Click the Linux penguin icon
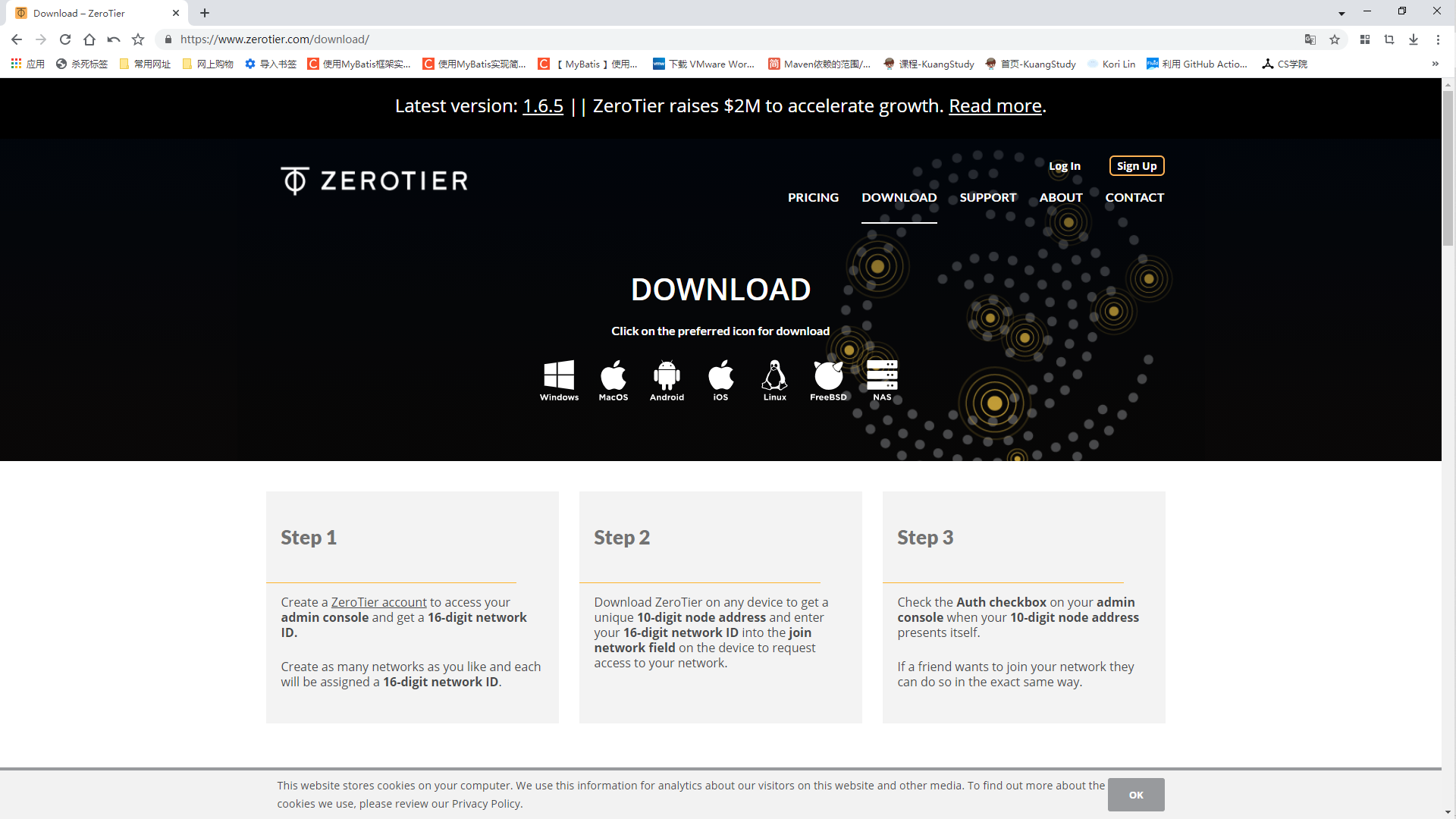 coord(774,375)
